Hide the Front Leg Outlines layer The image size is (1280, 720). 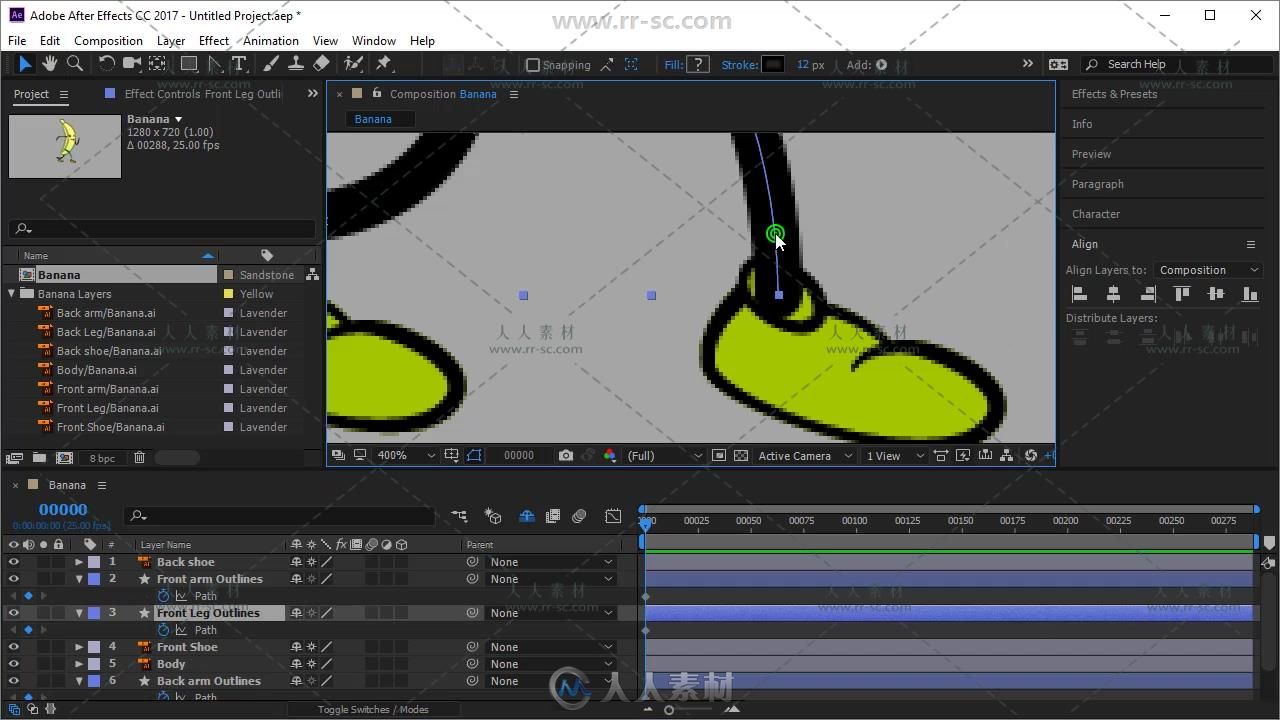pyautogui.click(x=14, y=613)
